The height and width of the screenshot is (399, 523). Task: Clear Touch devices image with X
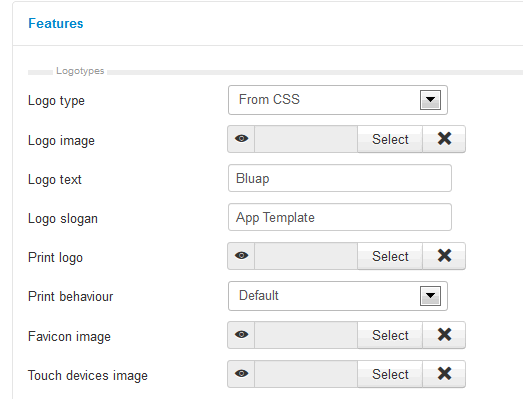(444, 374)
